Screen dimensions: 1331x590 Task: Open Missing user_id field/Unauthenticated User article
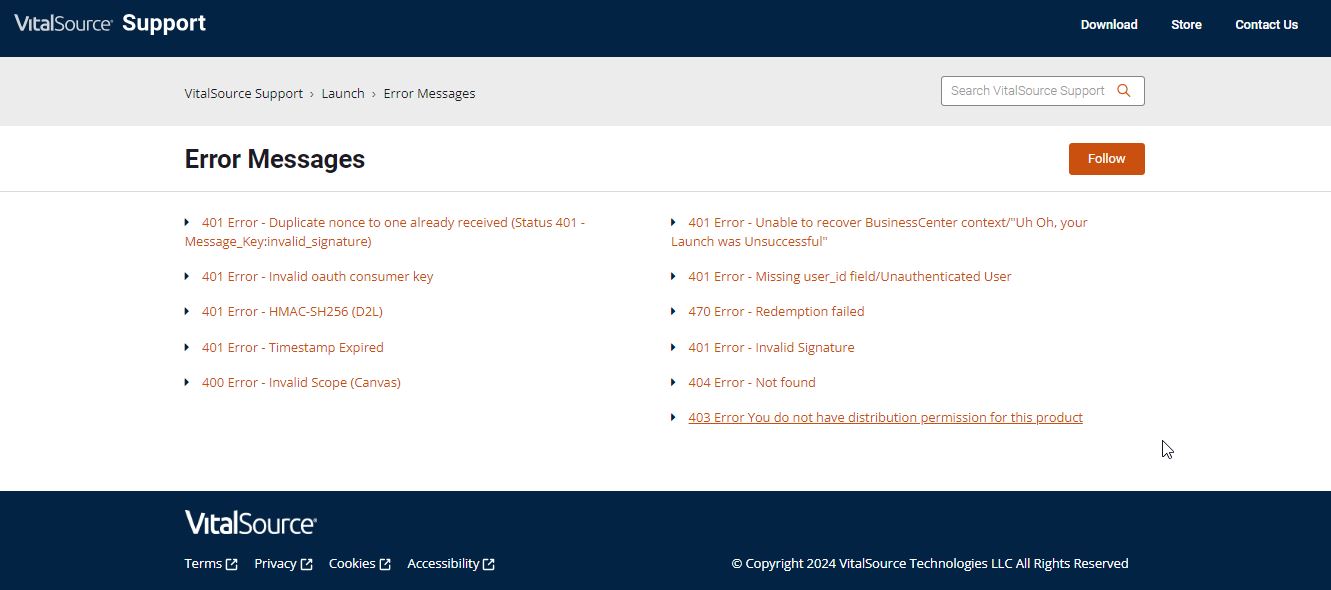click(850, 276)
